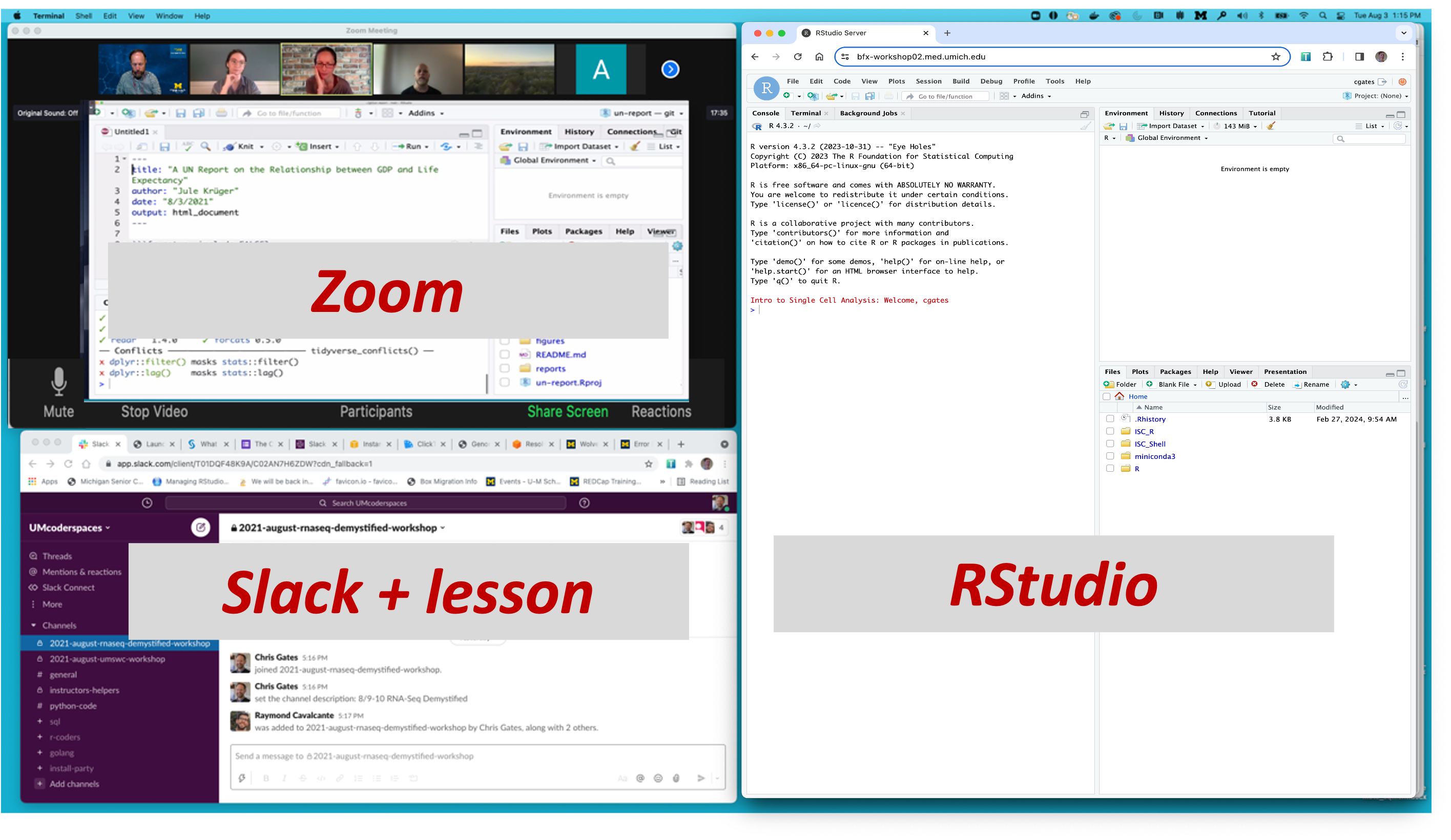
Task: Open the Global Environment dropdown
Action: click(x=1167, y=138)
